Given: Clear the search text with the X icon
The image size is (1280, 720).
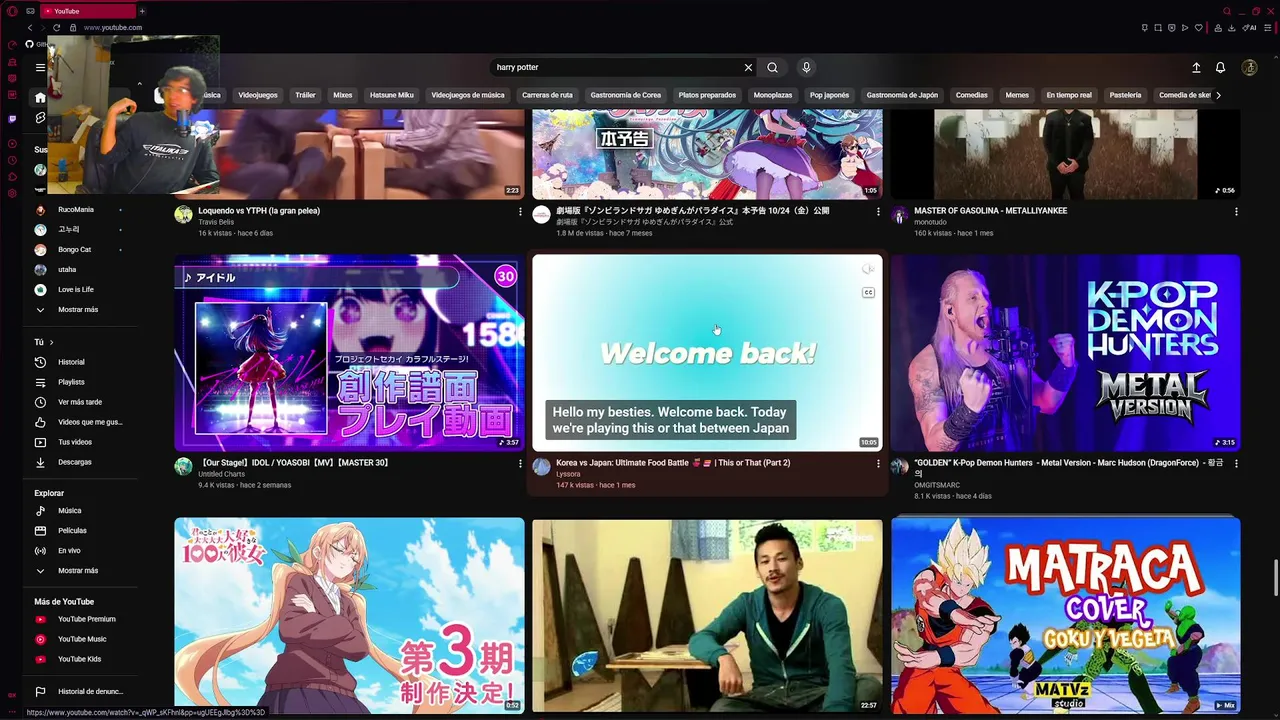Looking at the screenshot, I should [748, 67].
